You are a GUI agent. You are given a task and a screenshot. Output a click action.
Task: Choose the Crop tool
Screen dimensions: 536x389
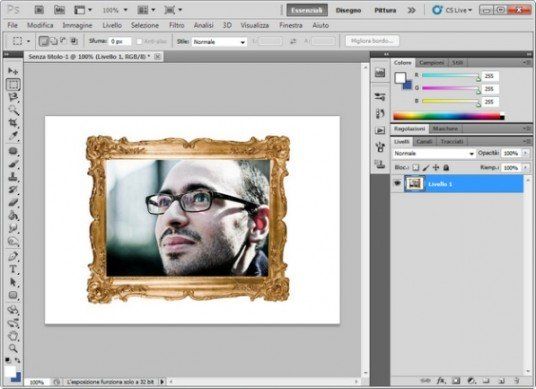[x=13, y=123]
